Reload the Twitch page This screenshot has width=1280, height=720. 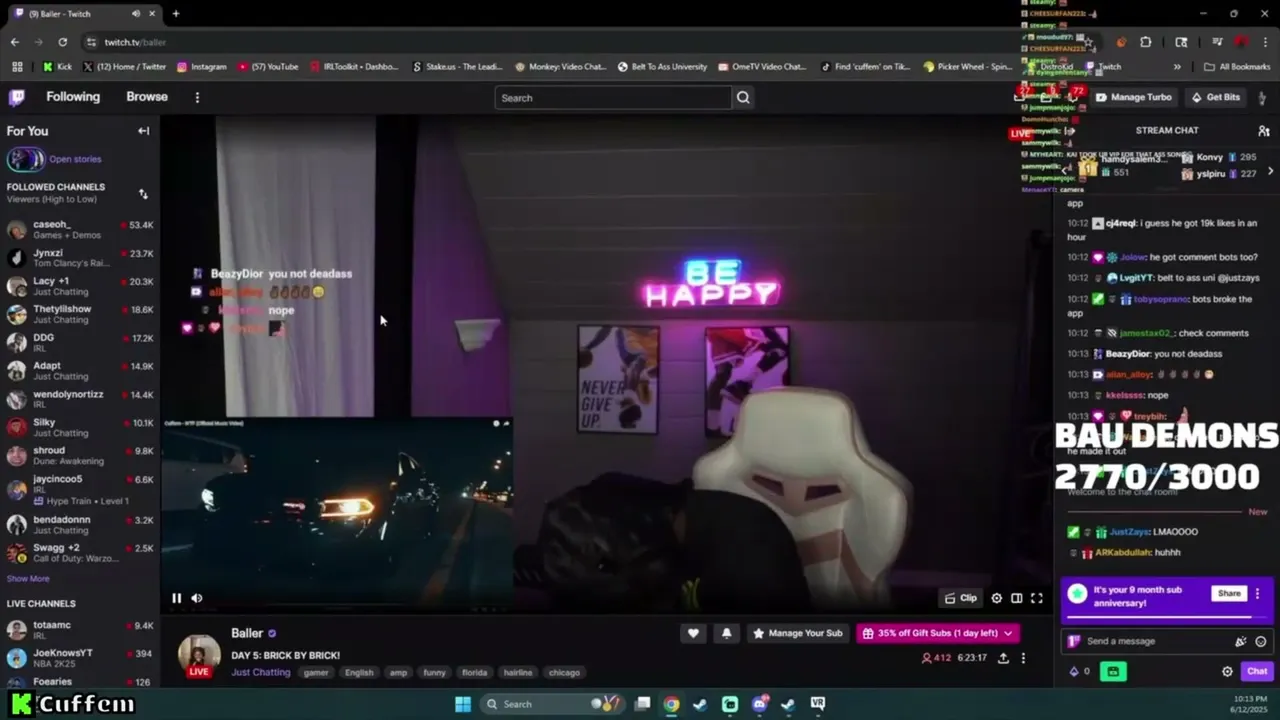click(62, 42)
